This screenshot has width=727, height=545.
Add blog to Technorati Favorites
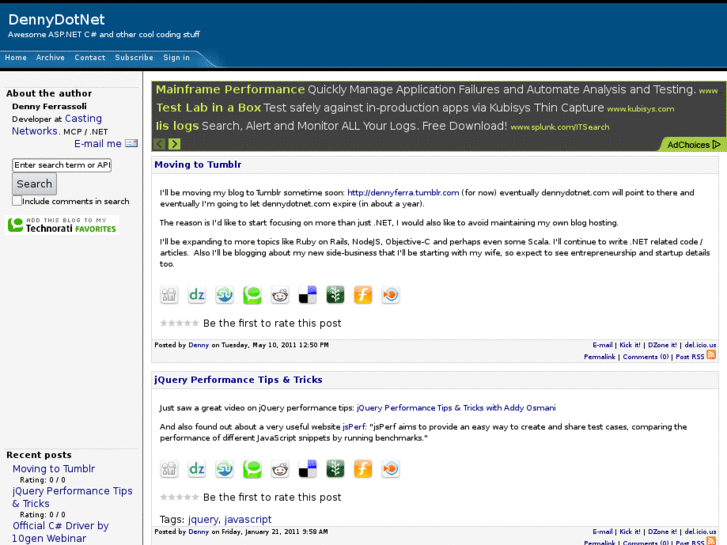pos(62,225)
